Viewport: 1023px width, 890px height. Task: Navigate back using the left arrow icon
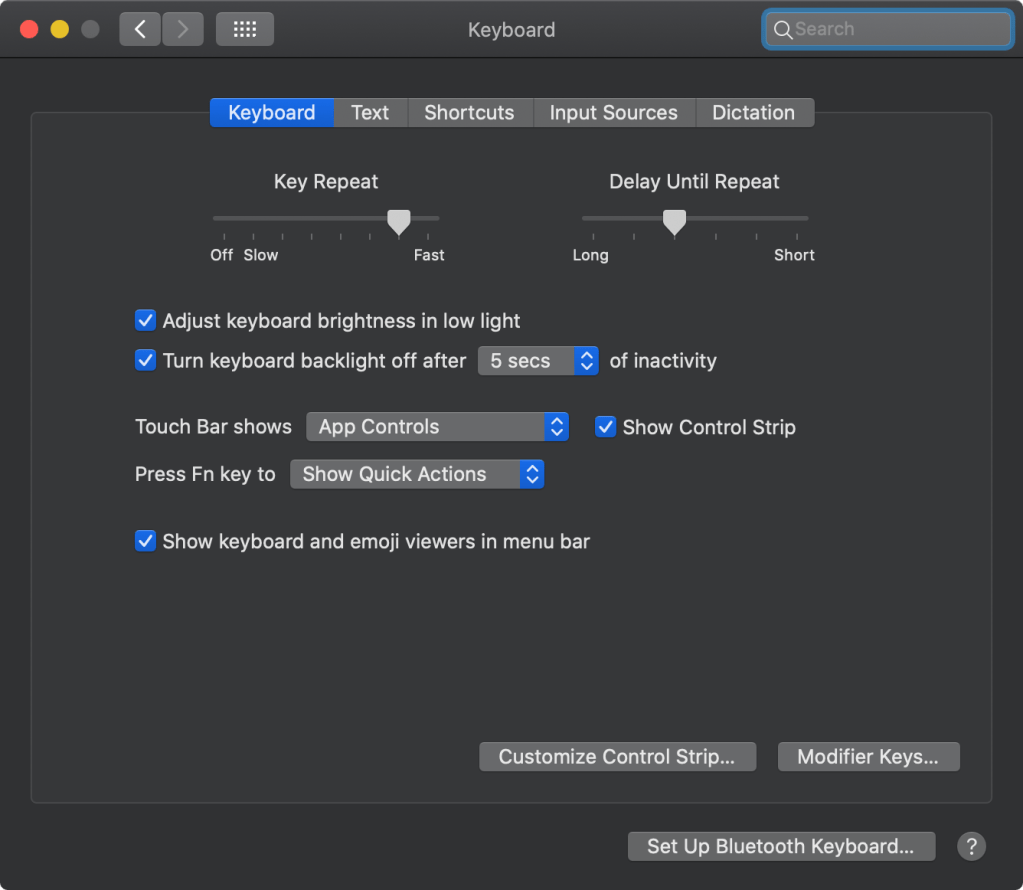pyautogui.click(x=139, y=29)
